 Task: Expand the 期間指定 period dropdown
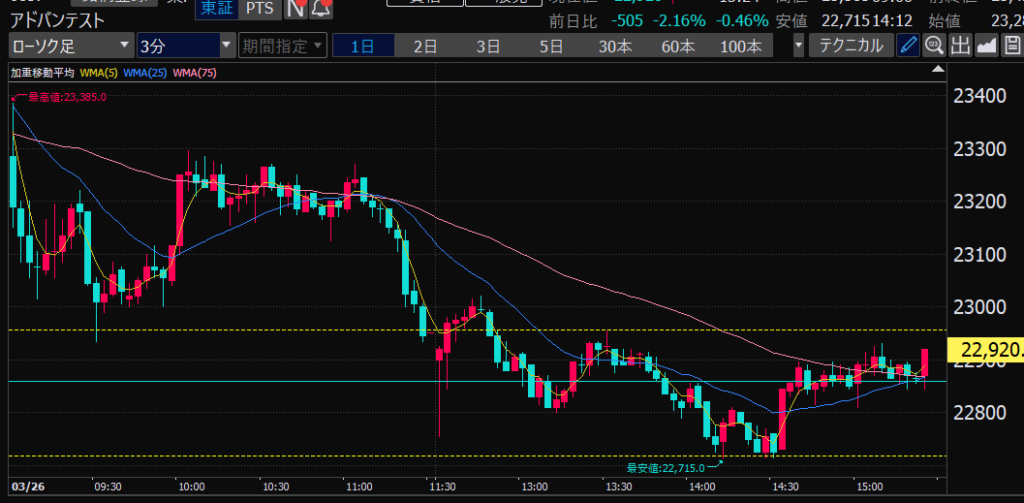click(283, 46)
